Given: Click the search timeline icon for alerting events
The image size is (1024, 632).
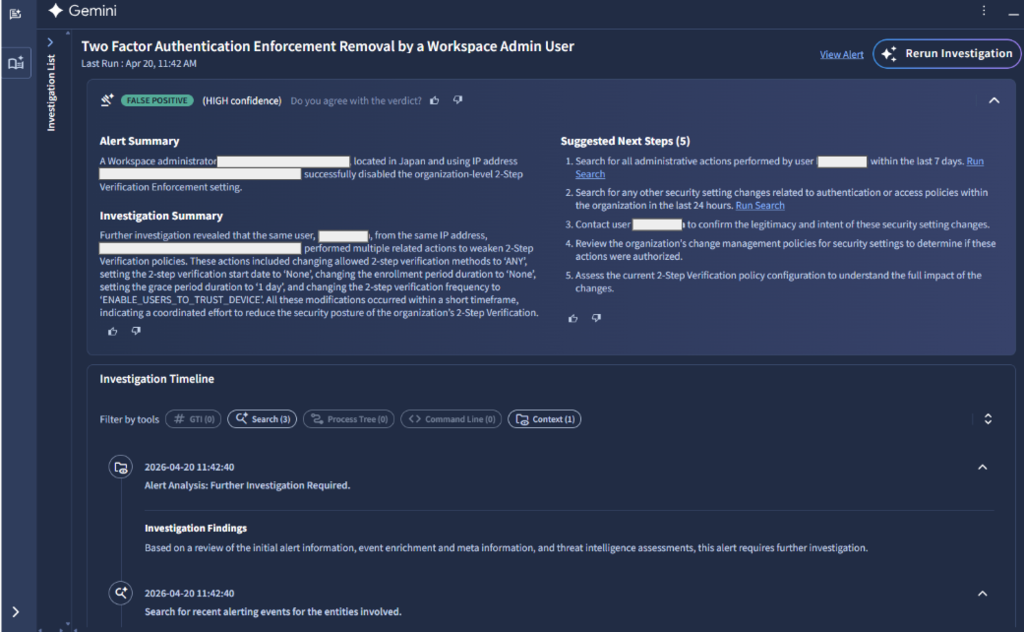Looking at the screenshot, I should click(121, 593).
